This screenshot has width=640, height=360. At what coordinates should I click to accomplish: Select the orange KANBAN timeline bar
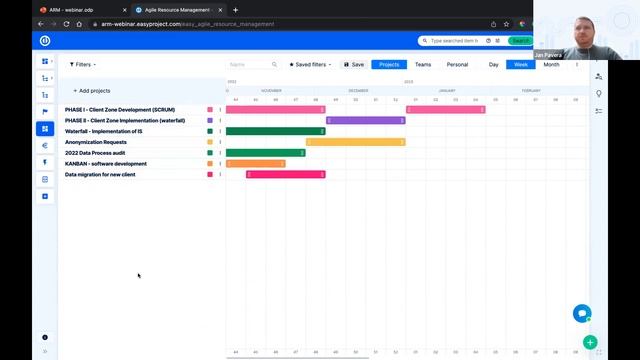256,164
